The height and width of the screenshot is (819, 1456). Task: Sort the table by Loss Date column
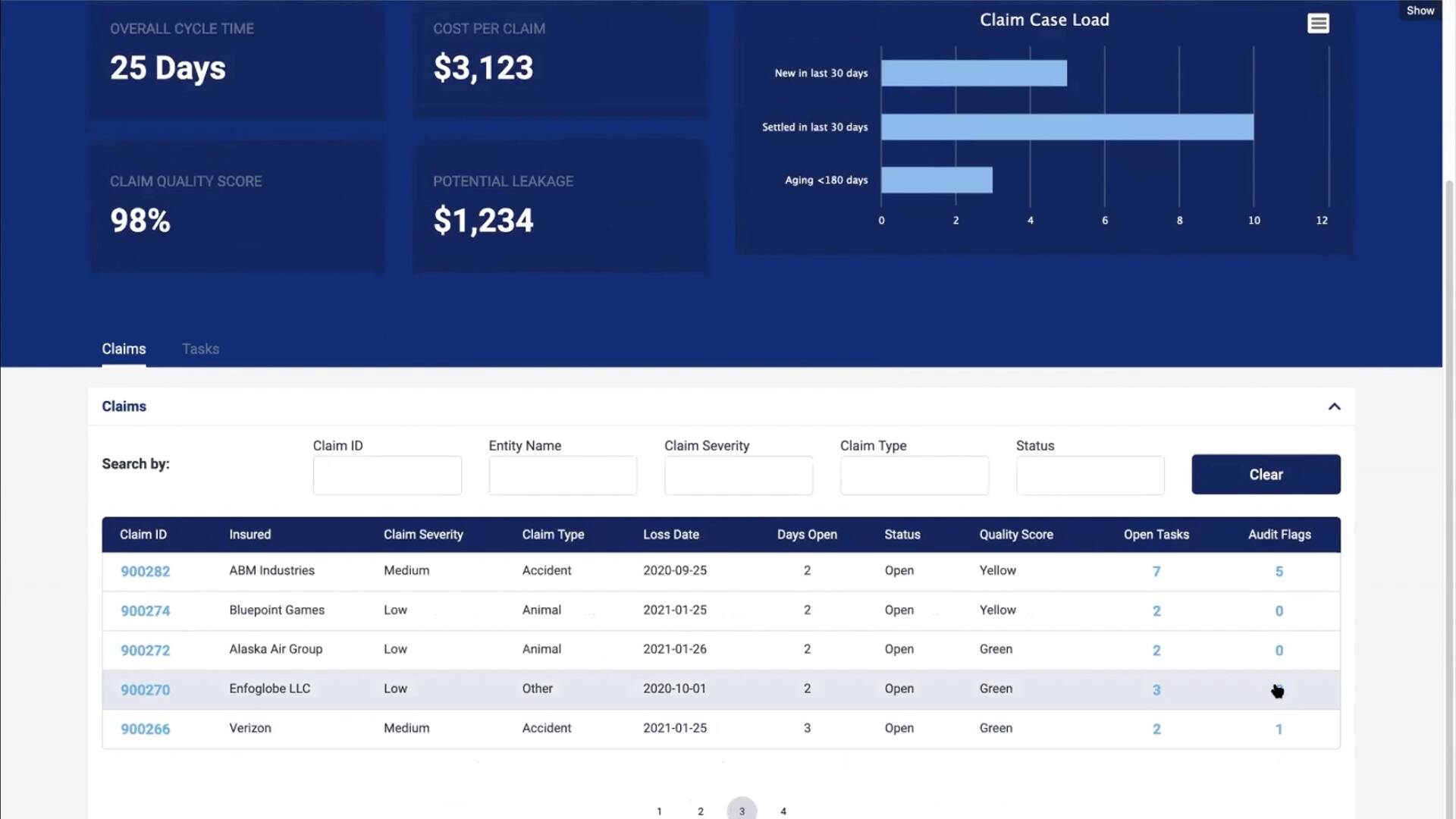pyautogui.click(x=672, y=535)
